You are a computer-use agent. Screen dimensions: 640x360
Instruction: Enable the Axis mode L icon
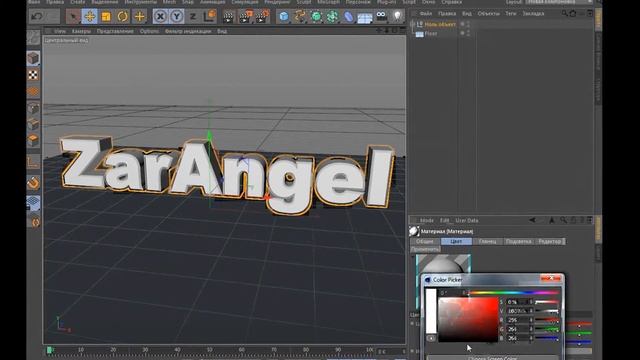[33, 162]
